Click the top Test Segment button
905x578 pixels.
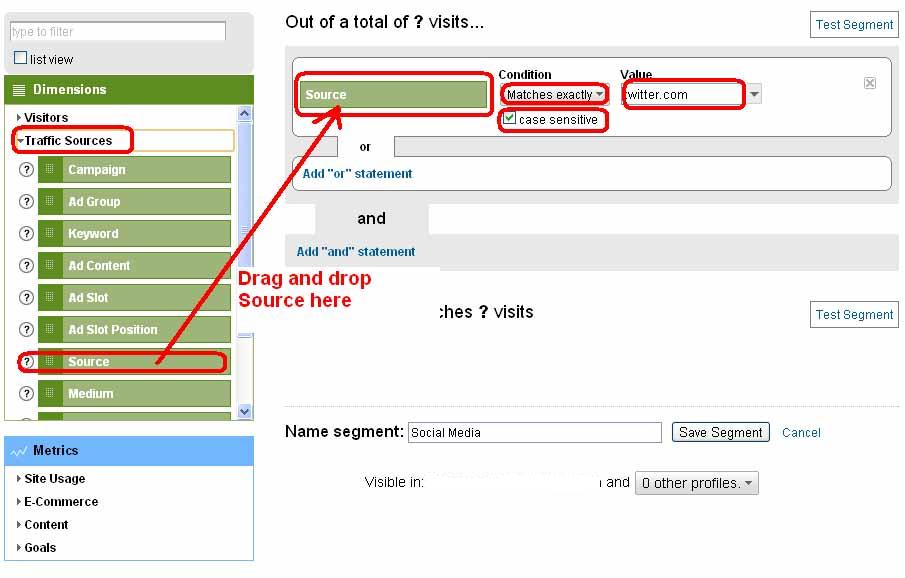854,25
